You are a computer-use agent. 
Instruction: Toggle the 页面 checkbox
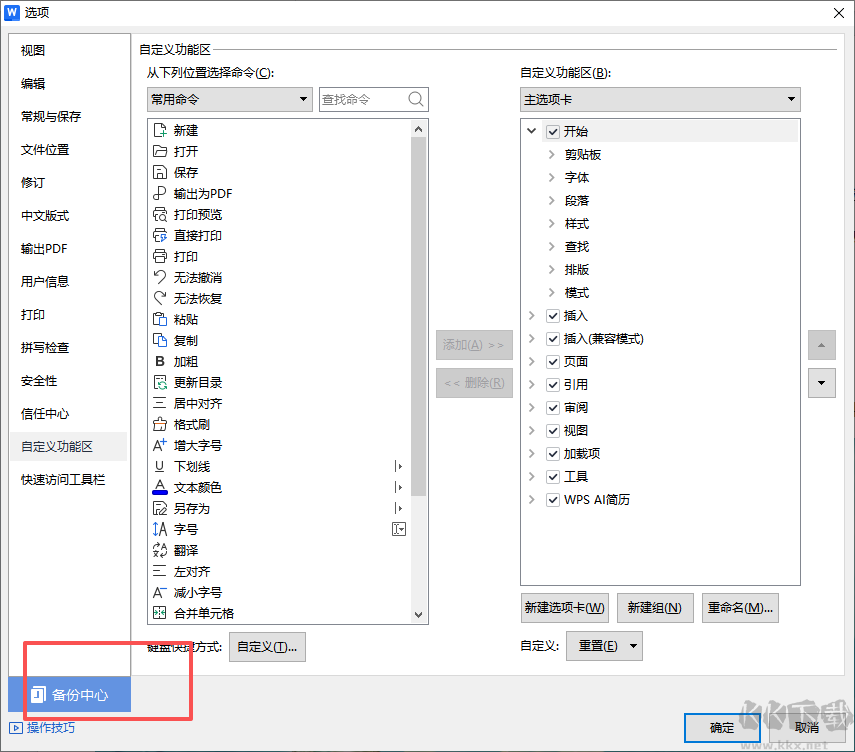(x=553, y=362)
